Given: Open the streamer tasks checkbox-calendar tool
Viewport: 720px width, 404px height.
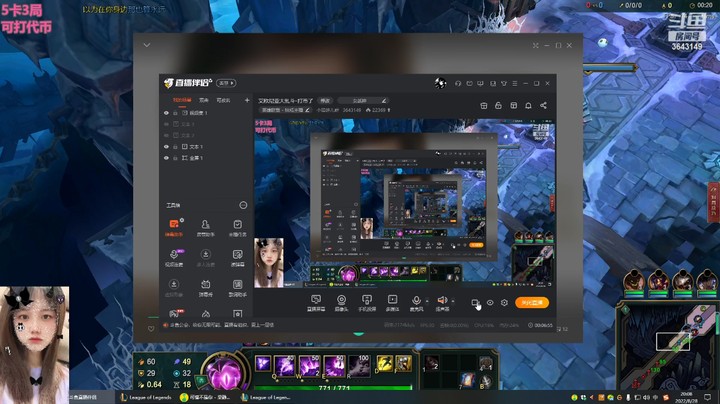Looking at the screenshot, I should [x=237, y=227].
